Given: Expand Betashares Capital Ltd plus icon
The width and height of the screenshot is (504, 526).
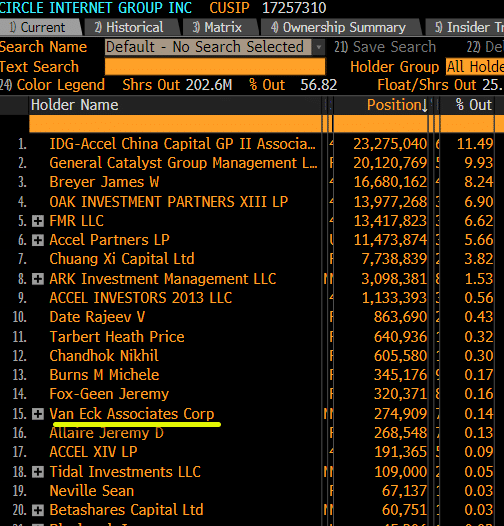Looking at the screenshot, I should [x=38, y=510].
